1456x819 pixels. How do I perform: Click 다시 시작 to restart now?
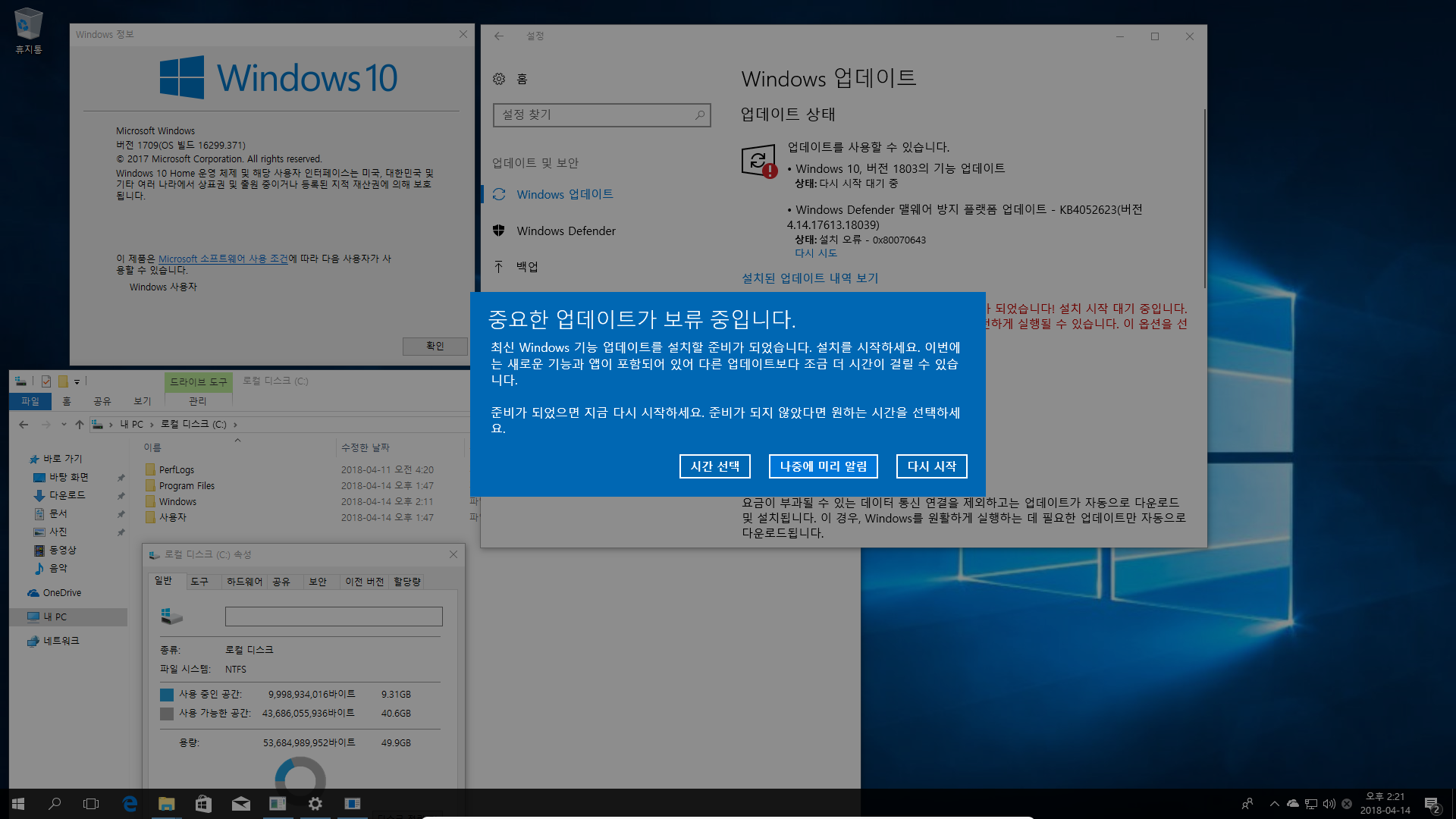pos(931,466)
